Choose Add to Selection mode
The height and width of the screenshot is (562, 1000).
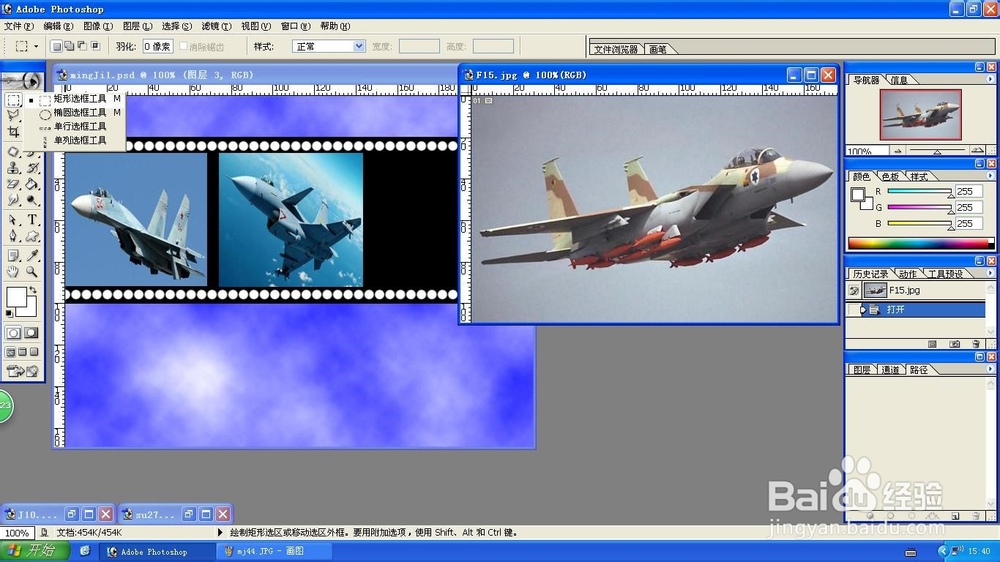coord(69,46)
